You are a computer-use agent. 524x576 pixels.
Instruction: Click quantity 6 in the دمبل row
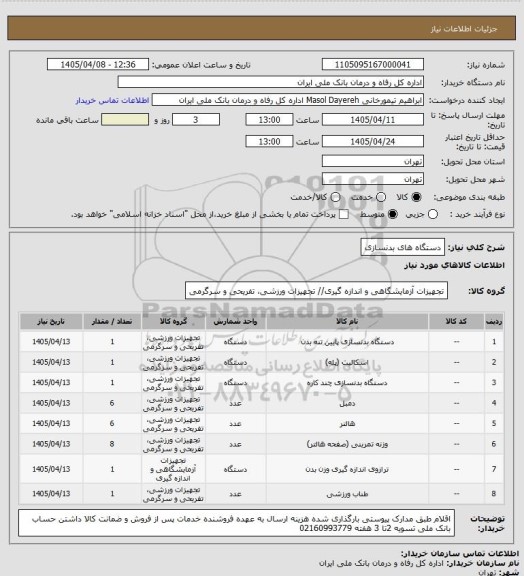[112, 403]
